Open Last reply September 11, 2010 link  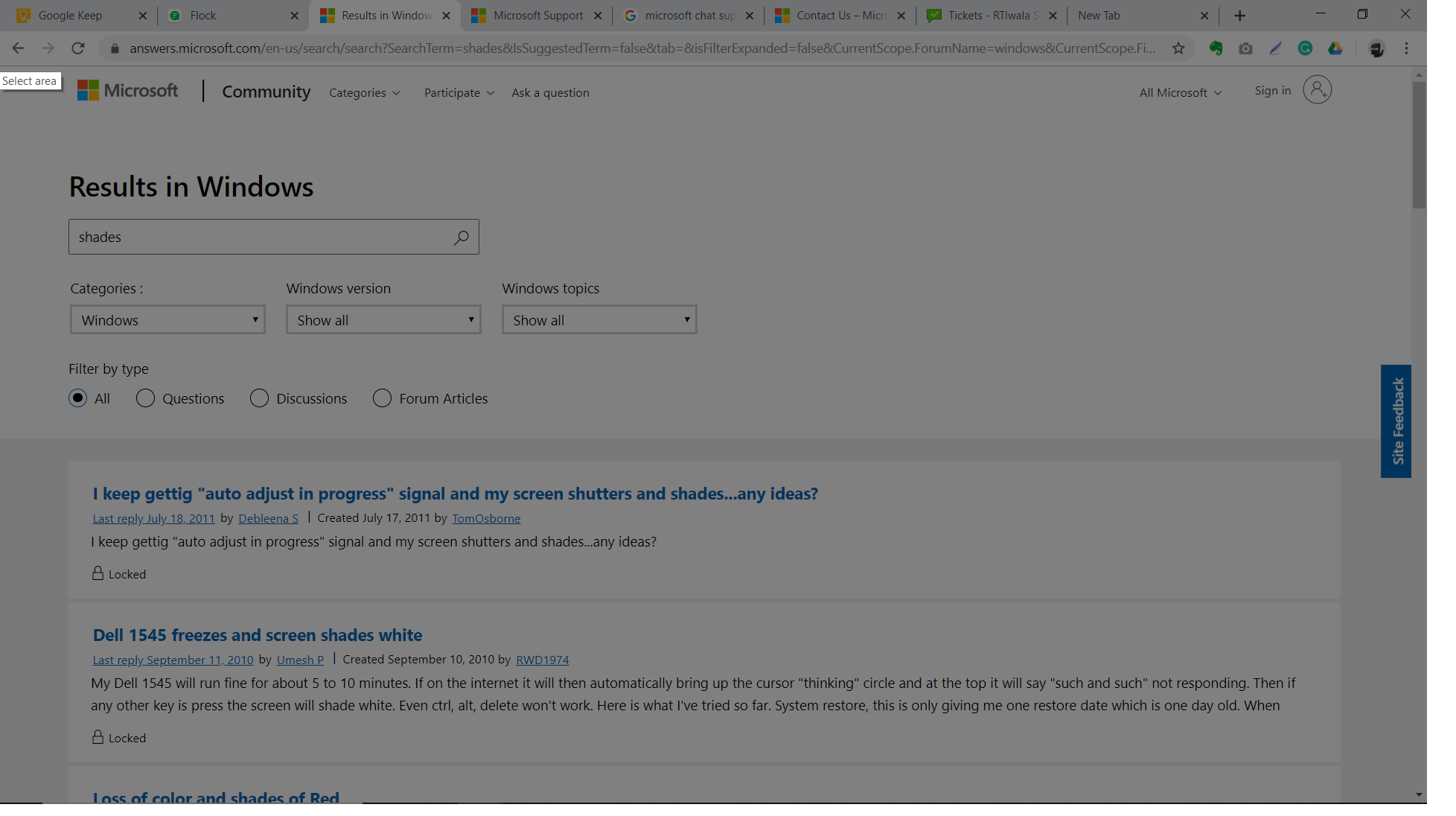click(x=173, y=660)
